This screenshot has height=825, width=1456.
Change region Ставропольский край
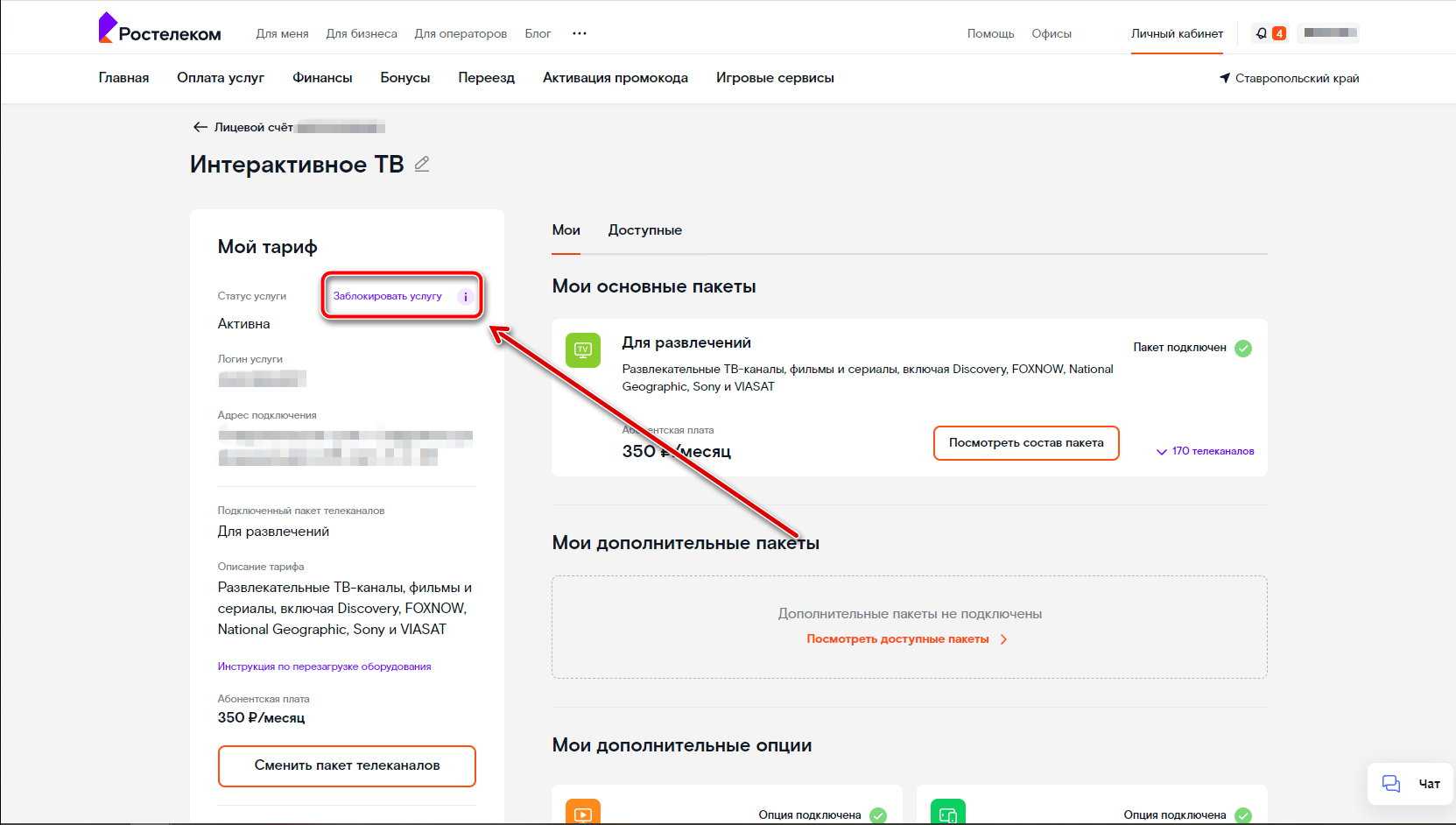pos(1297,78)
